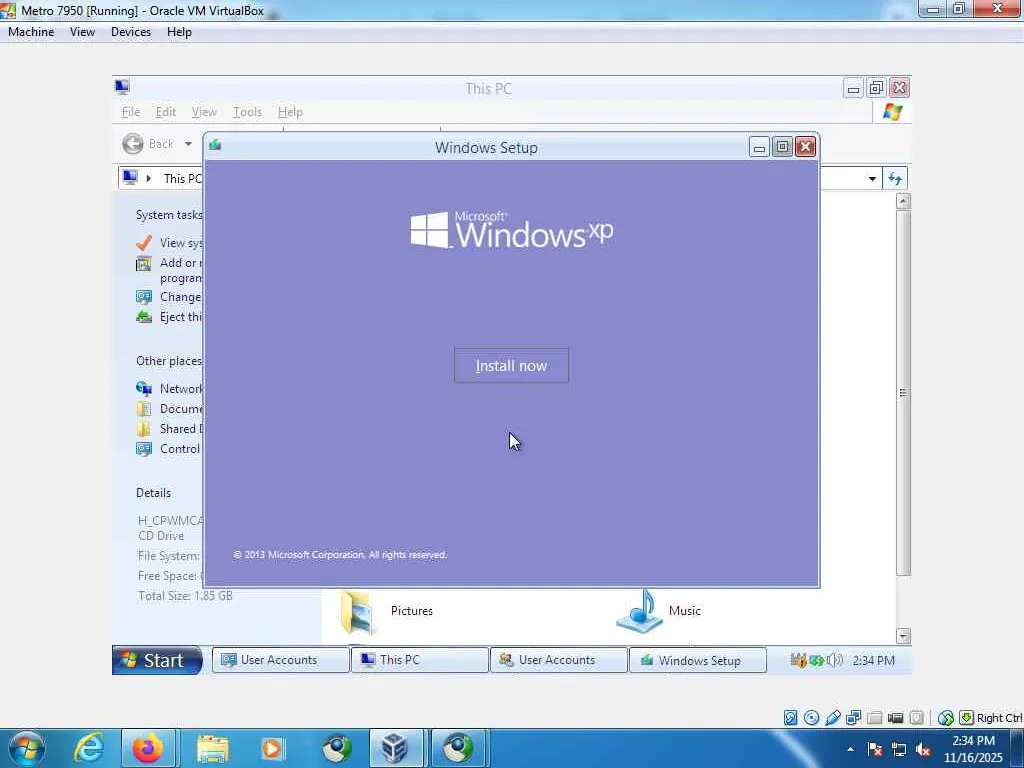Click the address bar refresh icon
1024x768 pixels.
pyautogui.click(x=895, y=178)
